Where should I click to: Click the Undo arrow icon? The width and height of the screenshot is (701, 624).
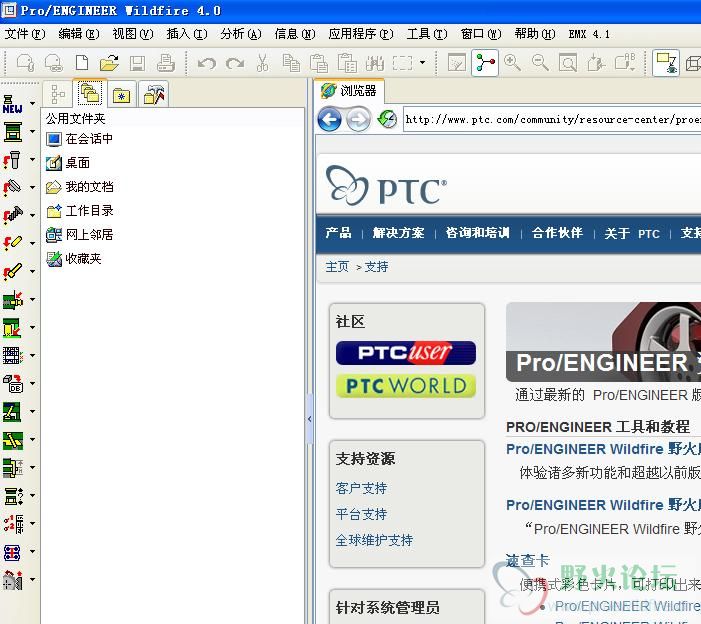click(x=207, y=63)
